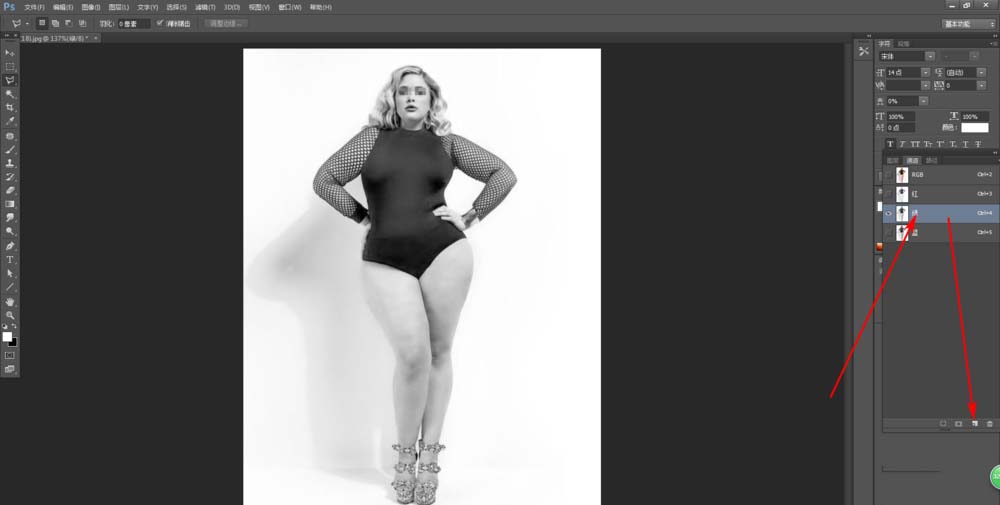Image resolution: width=1000 pixels, height=505 pixels.
Task: Open the leading (自动) dropdown
Action: click(982, 73)
